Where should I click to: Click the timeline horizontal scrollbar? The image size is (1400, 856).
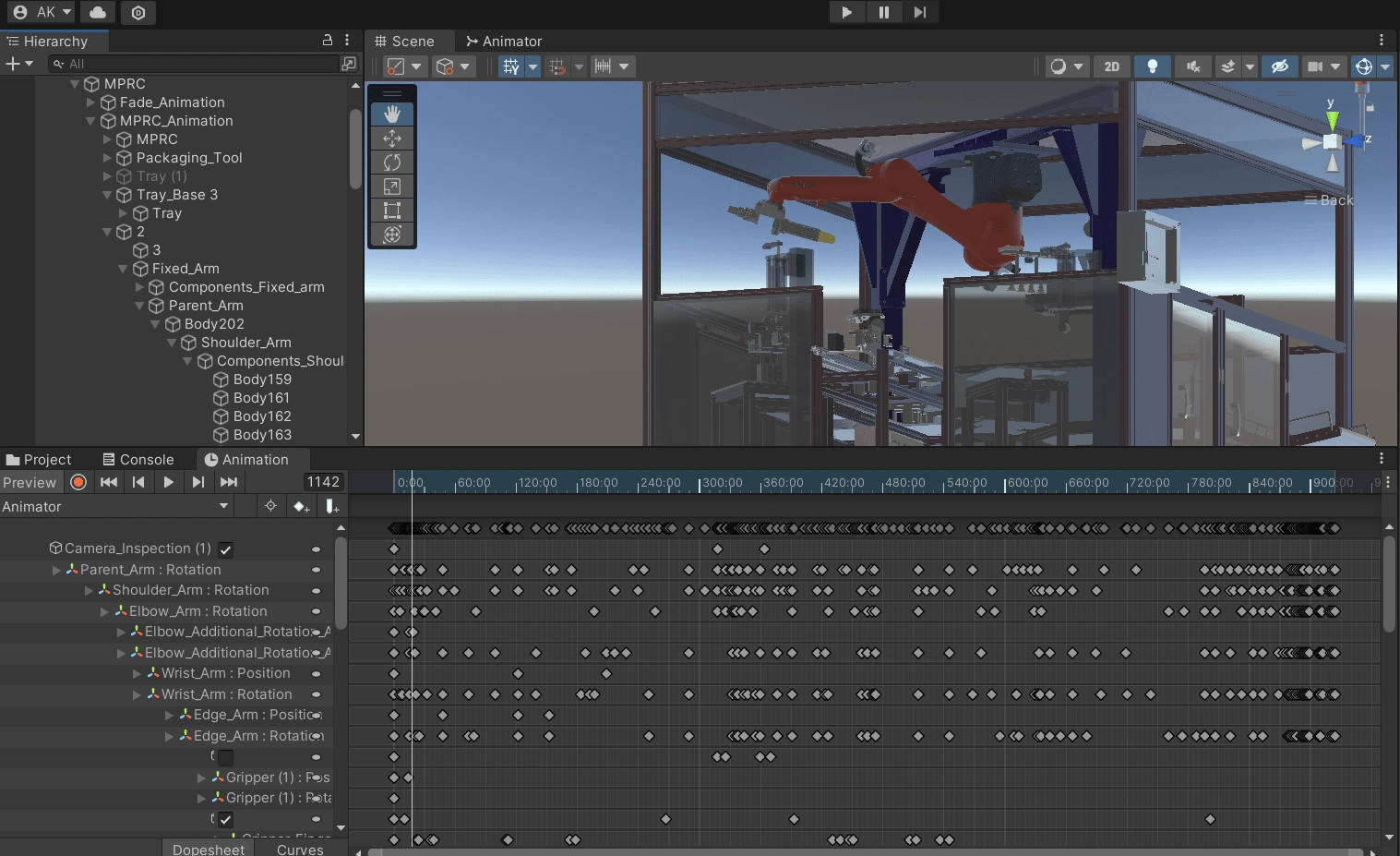click(x=864, y=850)
